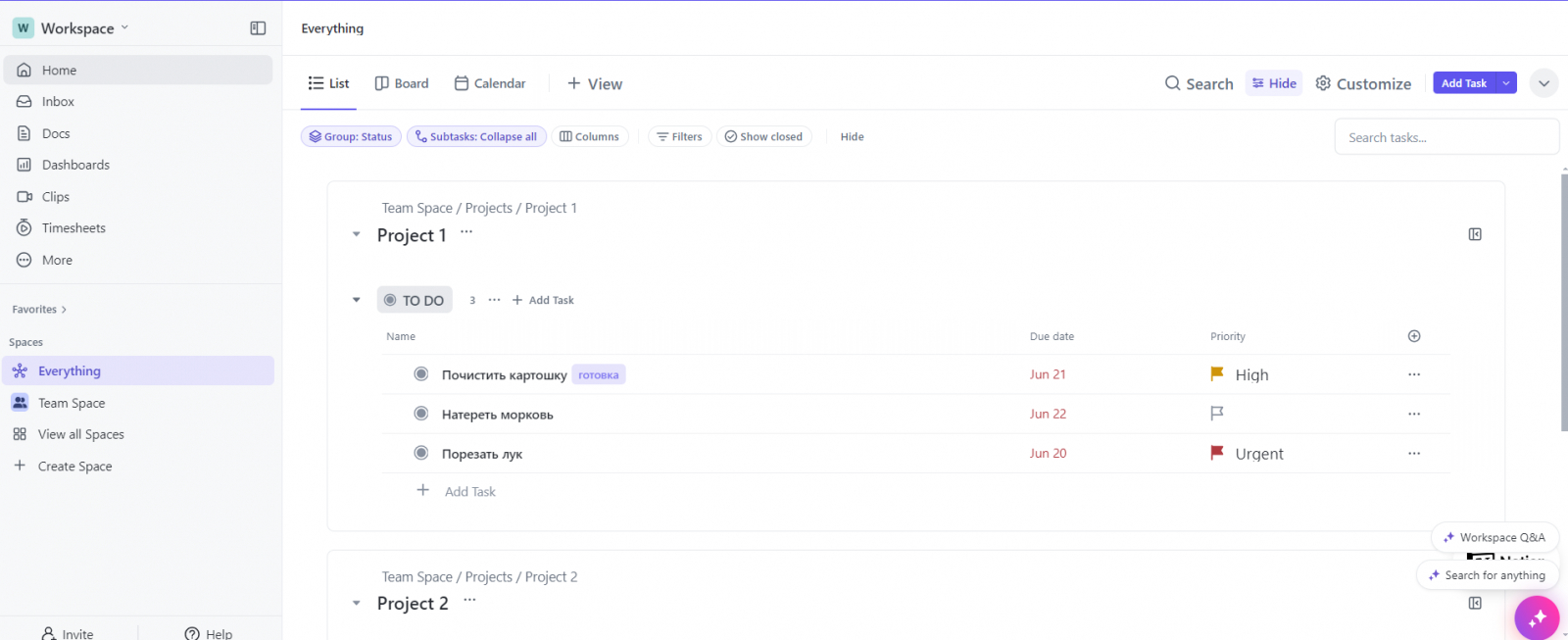Image resolution: width=1568 pixels, height=640 pixels.
Task: Open Clips in the sidebar
Action: pos(55,197)
